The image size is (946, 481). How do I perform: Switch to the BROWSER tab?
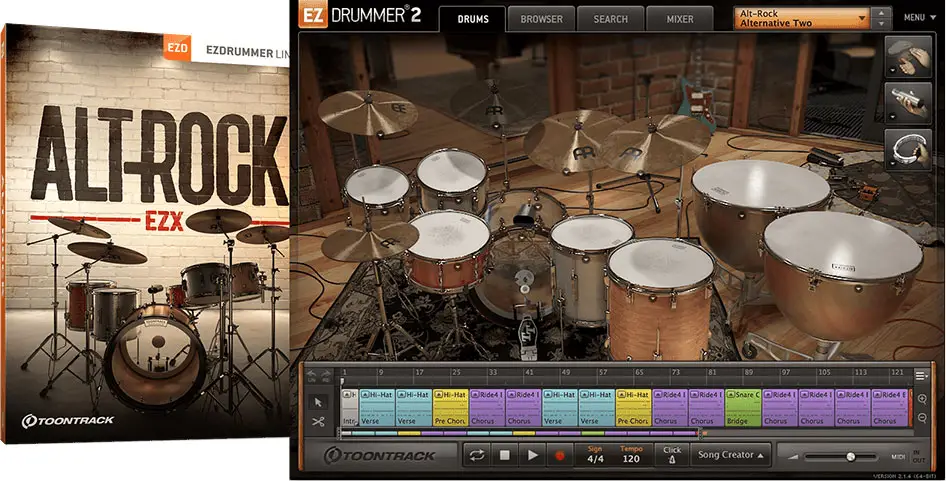[541, 19]
